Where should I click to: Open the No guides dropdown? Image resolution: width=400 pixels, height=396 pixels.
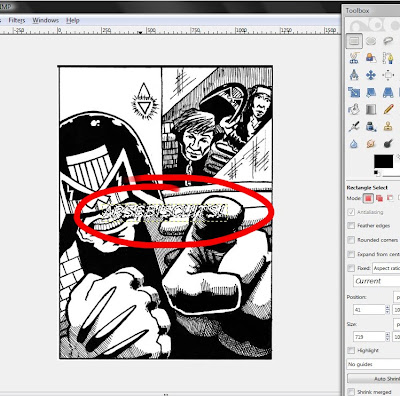373,364
